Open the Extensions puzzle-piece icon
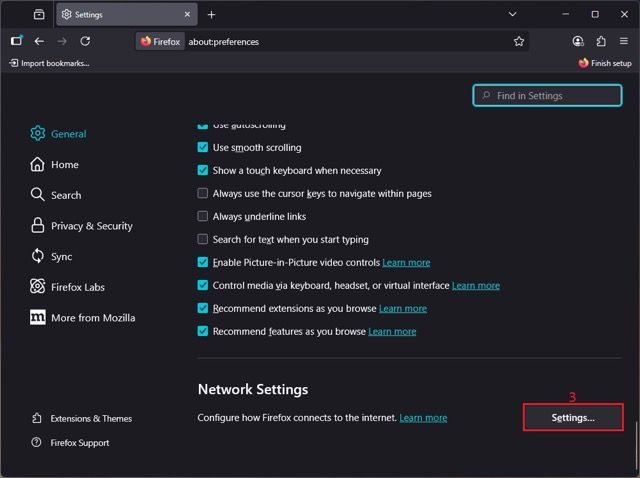The height and width of the screenshot is (478, 640). click(x=601, y=41)
